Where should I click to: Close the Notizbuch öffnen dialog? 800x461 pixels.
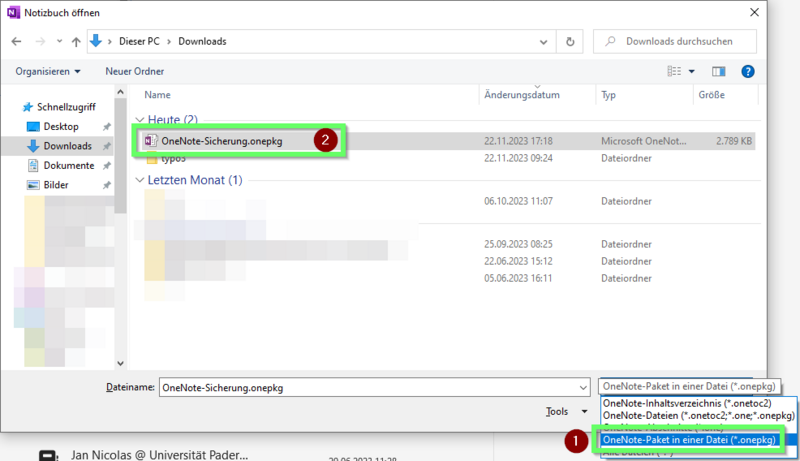tap(754, 12)
